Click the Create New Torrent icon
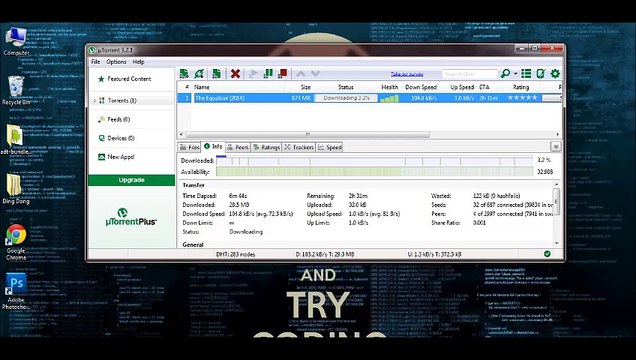The width and height of the screenshot is (636, 360). tap(217, 73)
